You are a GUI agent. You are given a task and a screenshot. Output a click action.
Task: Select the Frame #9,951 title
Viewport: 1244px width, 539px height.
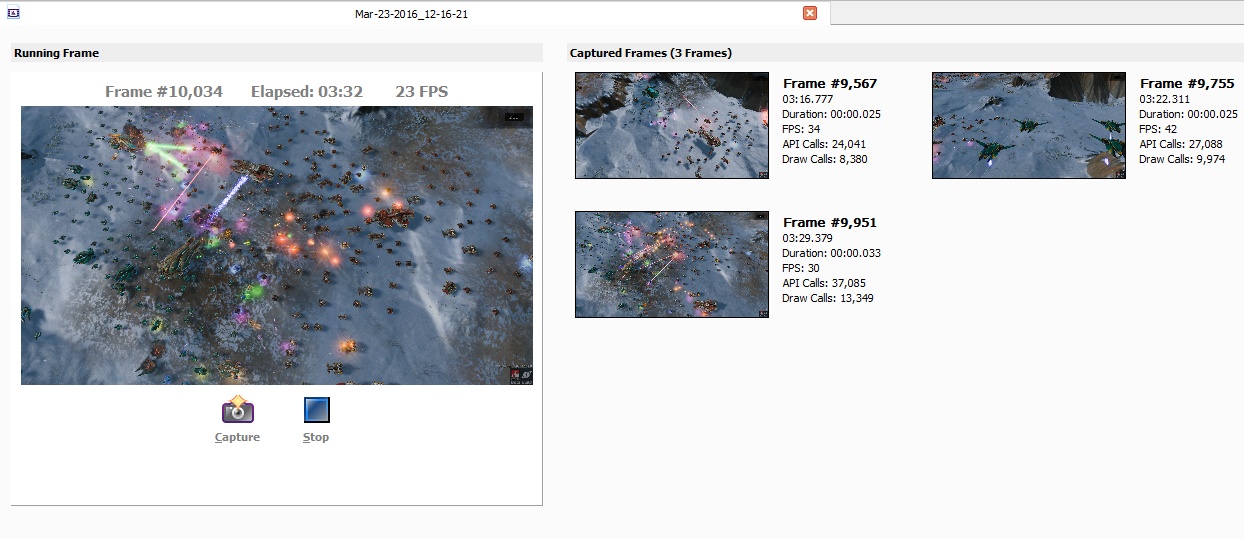coord(830,223)
